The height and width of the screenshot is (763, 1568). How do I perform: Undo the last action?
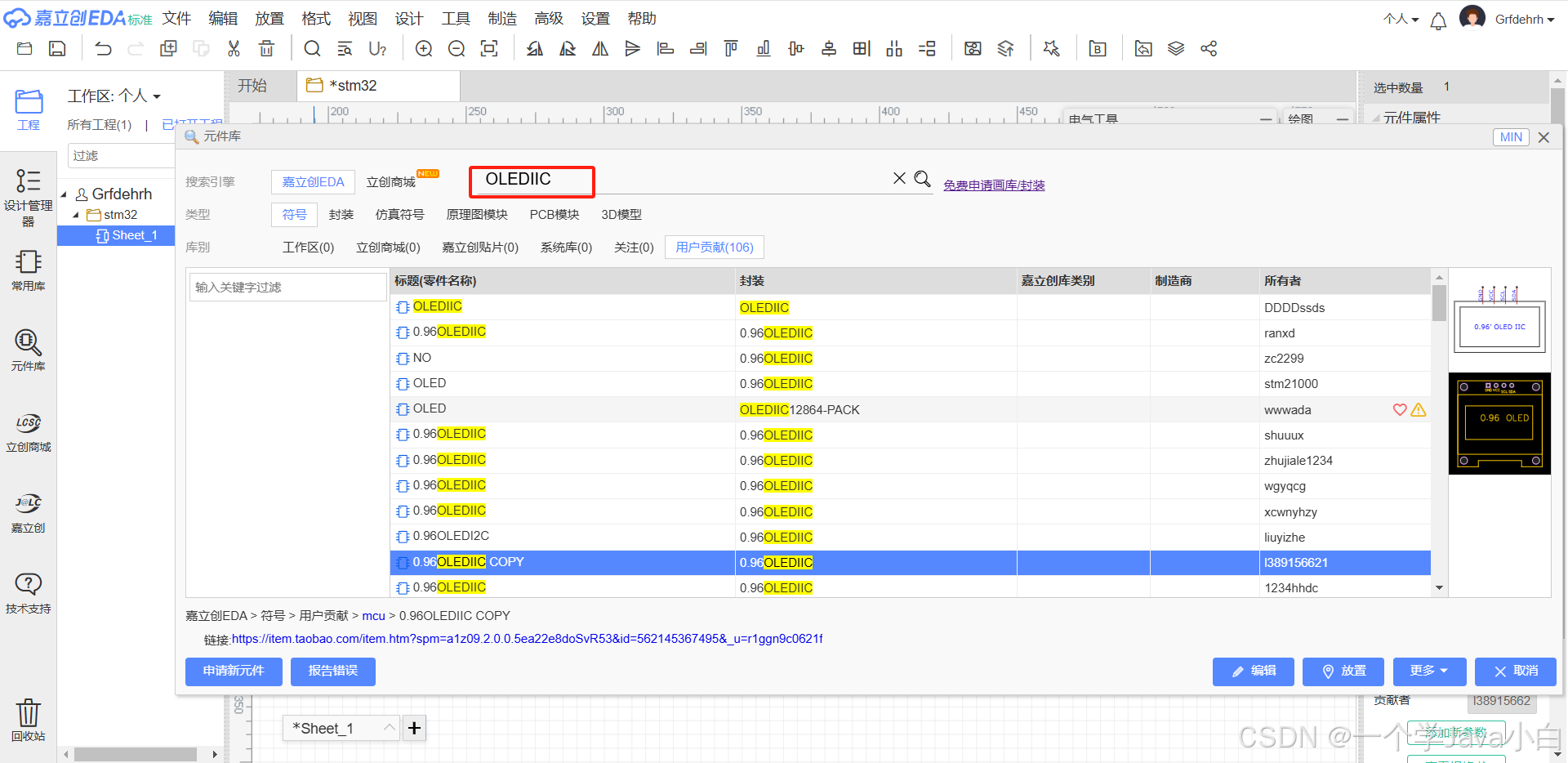[103, 49]
